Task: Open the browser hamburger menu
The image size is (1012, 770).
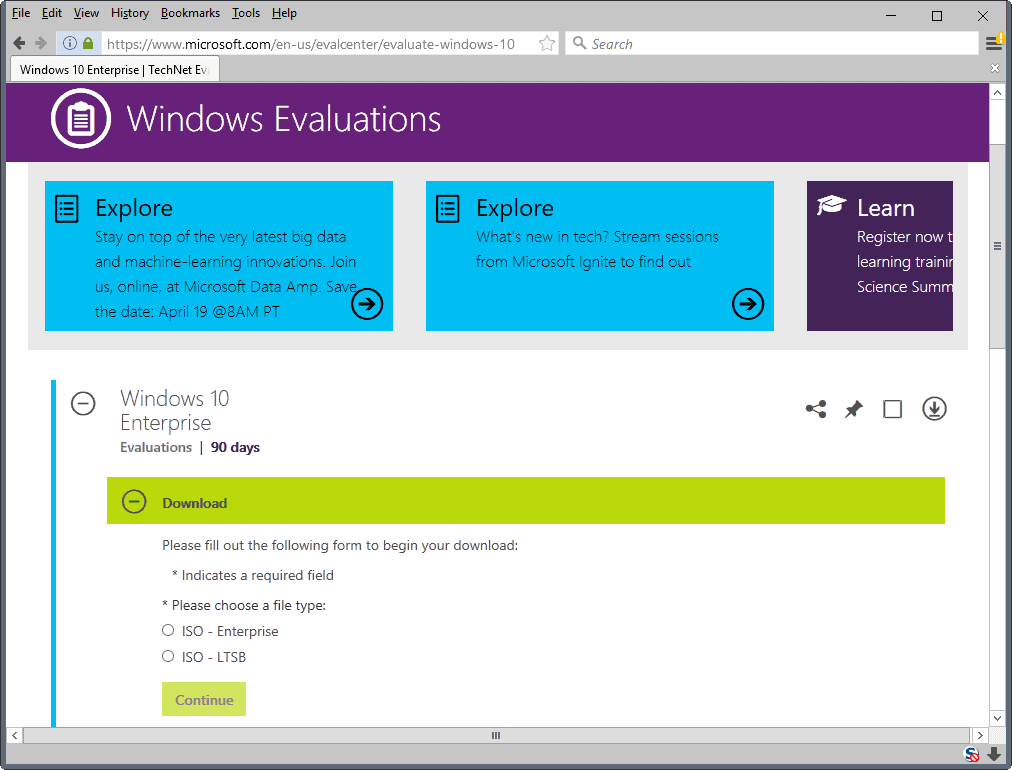Action: [993, 43]
